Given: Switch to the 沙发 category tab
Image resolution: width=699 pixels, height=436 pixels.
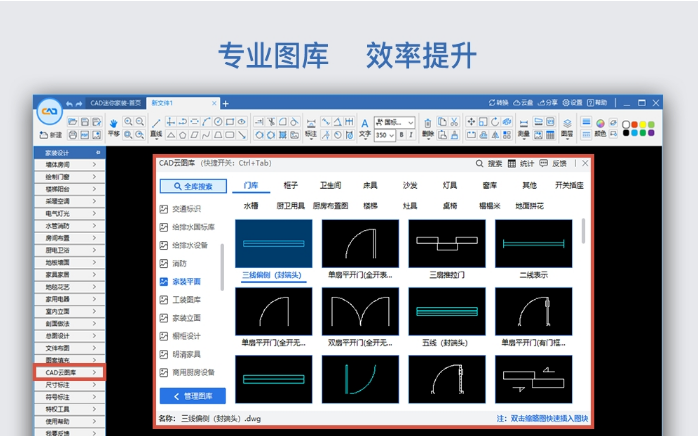Looking at the screenshot, I should point(410,185).
